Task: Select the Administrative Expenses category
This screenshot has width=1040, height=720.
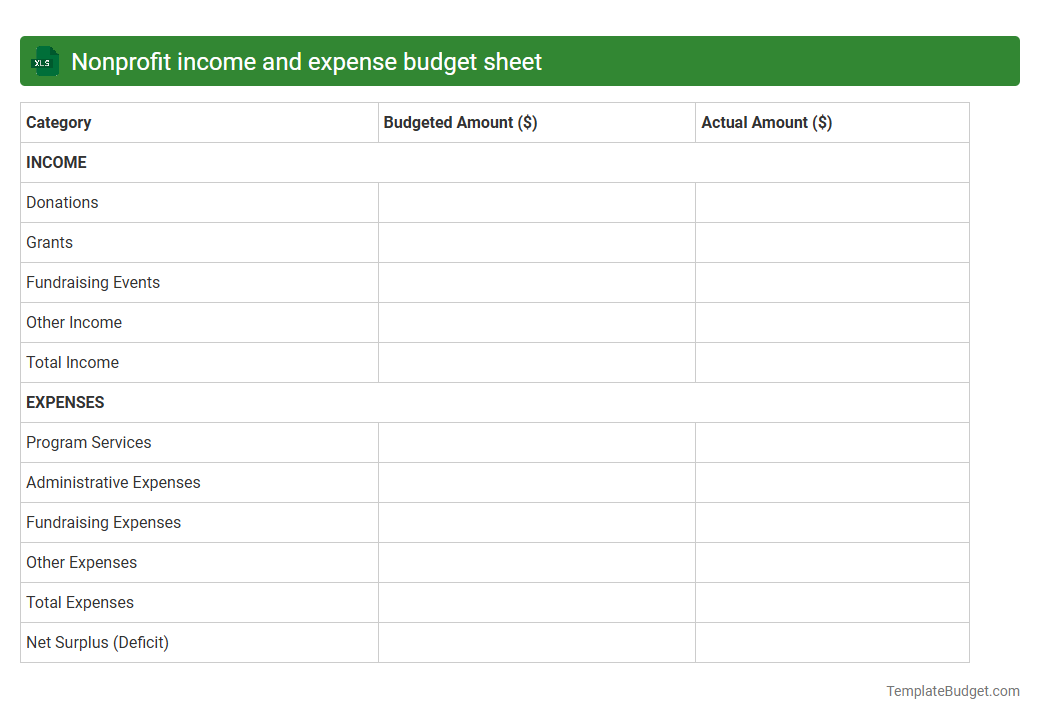Action: tap(113, 482)
